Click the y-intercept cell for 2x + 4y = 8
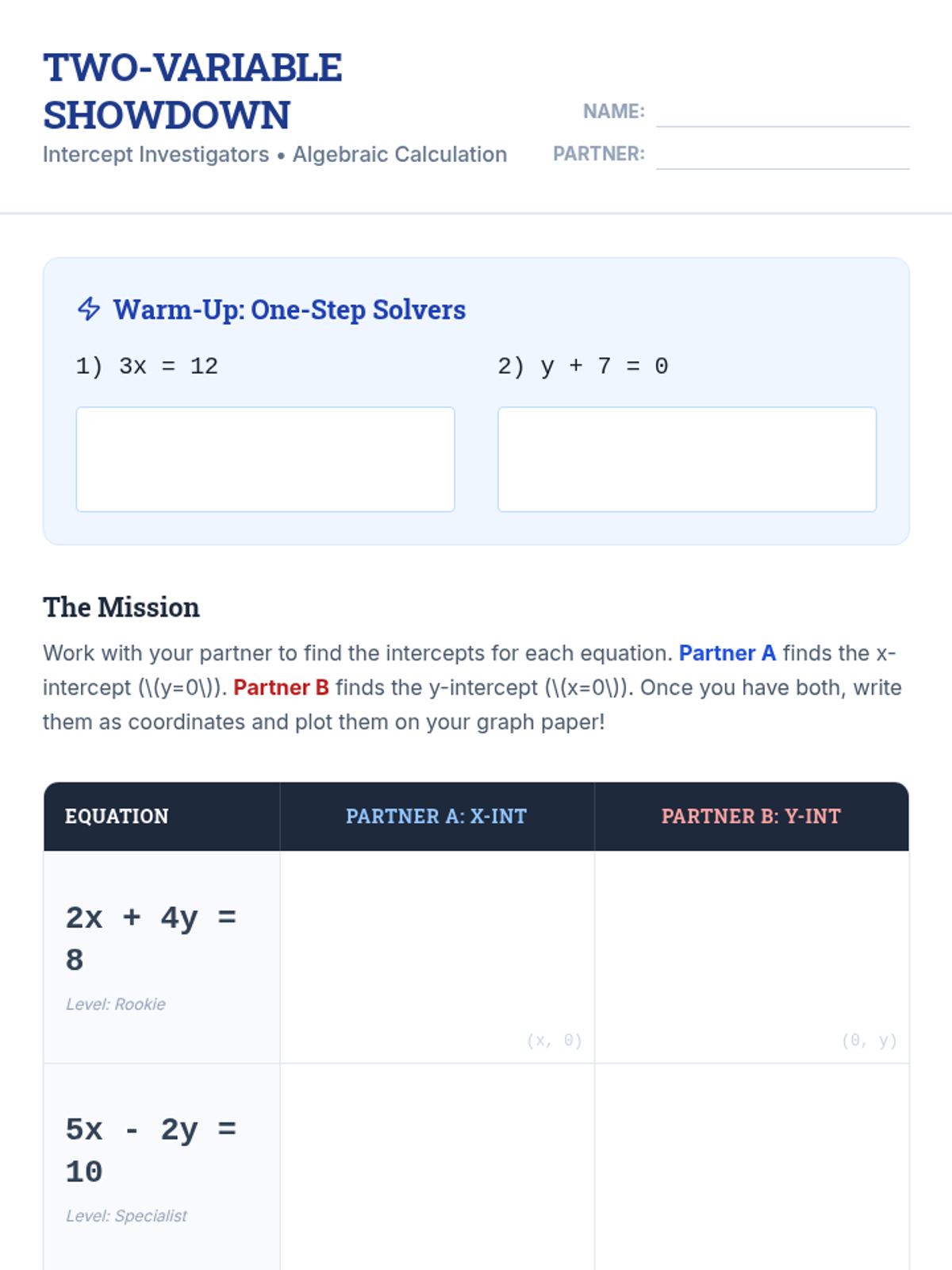The image size is (952, 1270). tap(751, 956)
